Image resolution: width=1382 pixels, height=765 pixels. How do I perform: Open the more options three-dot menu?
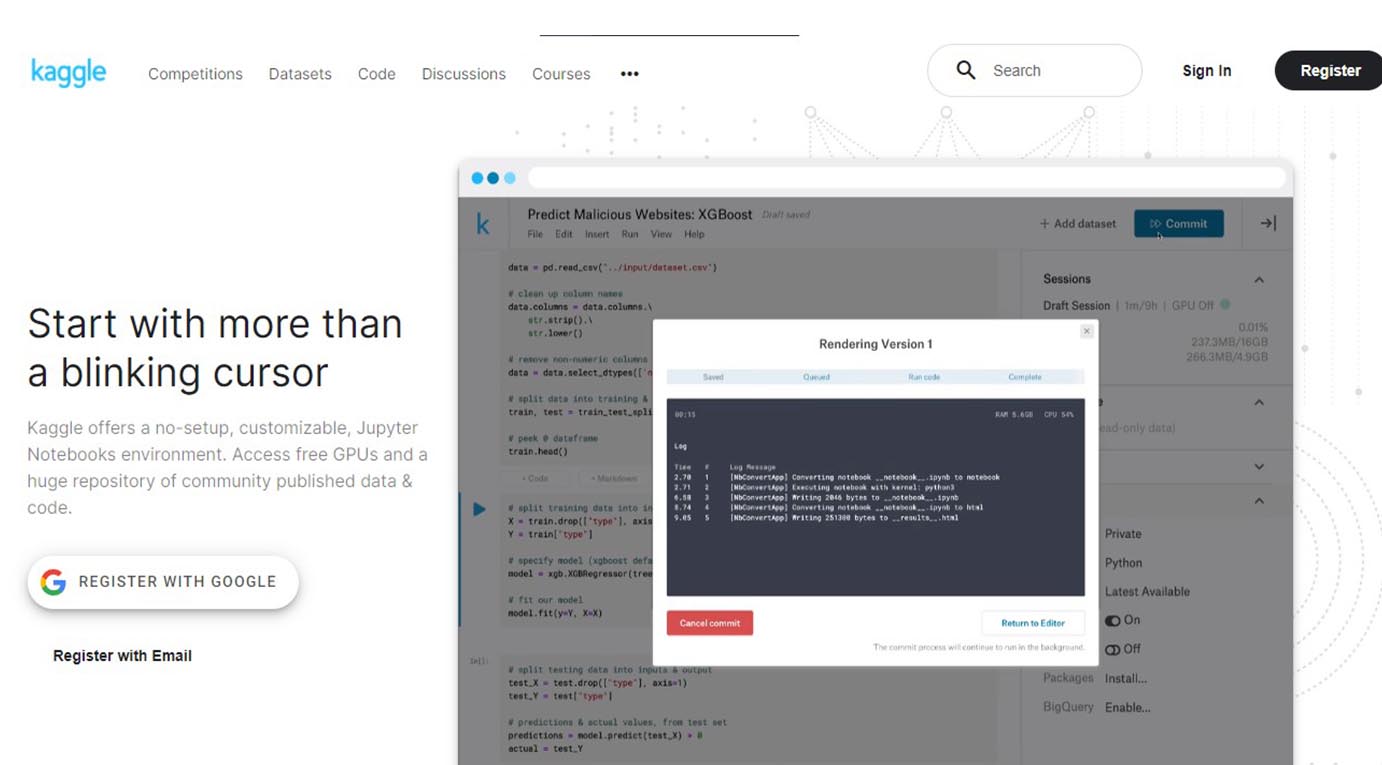point(629,74)
